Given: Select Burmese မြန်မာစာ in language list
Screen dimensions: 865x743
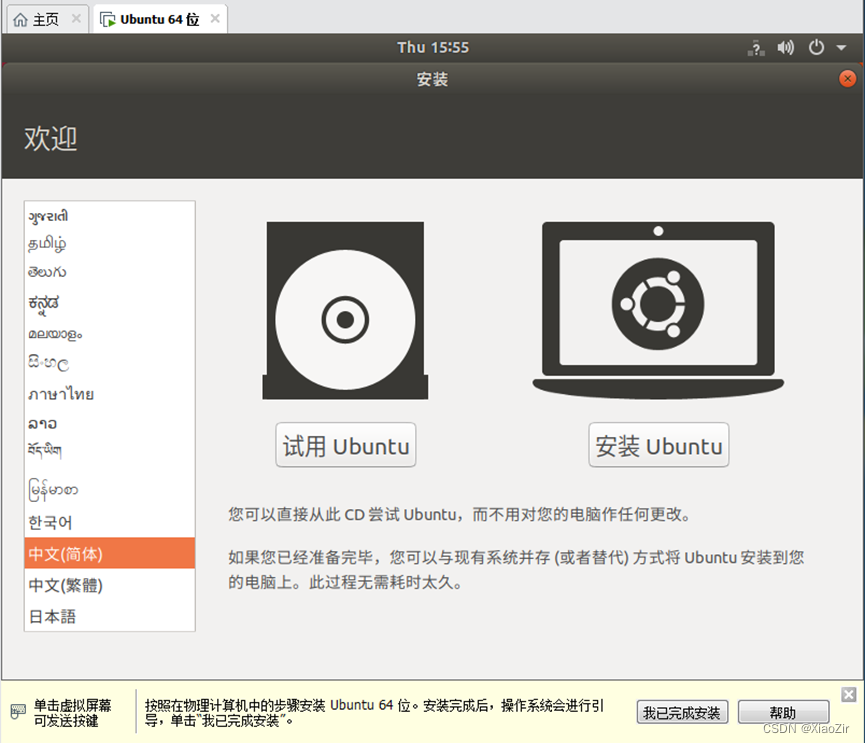Looking at the screenshot, I should pyautogui.click(x=110, y=489).
